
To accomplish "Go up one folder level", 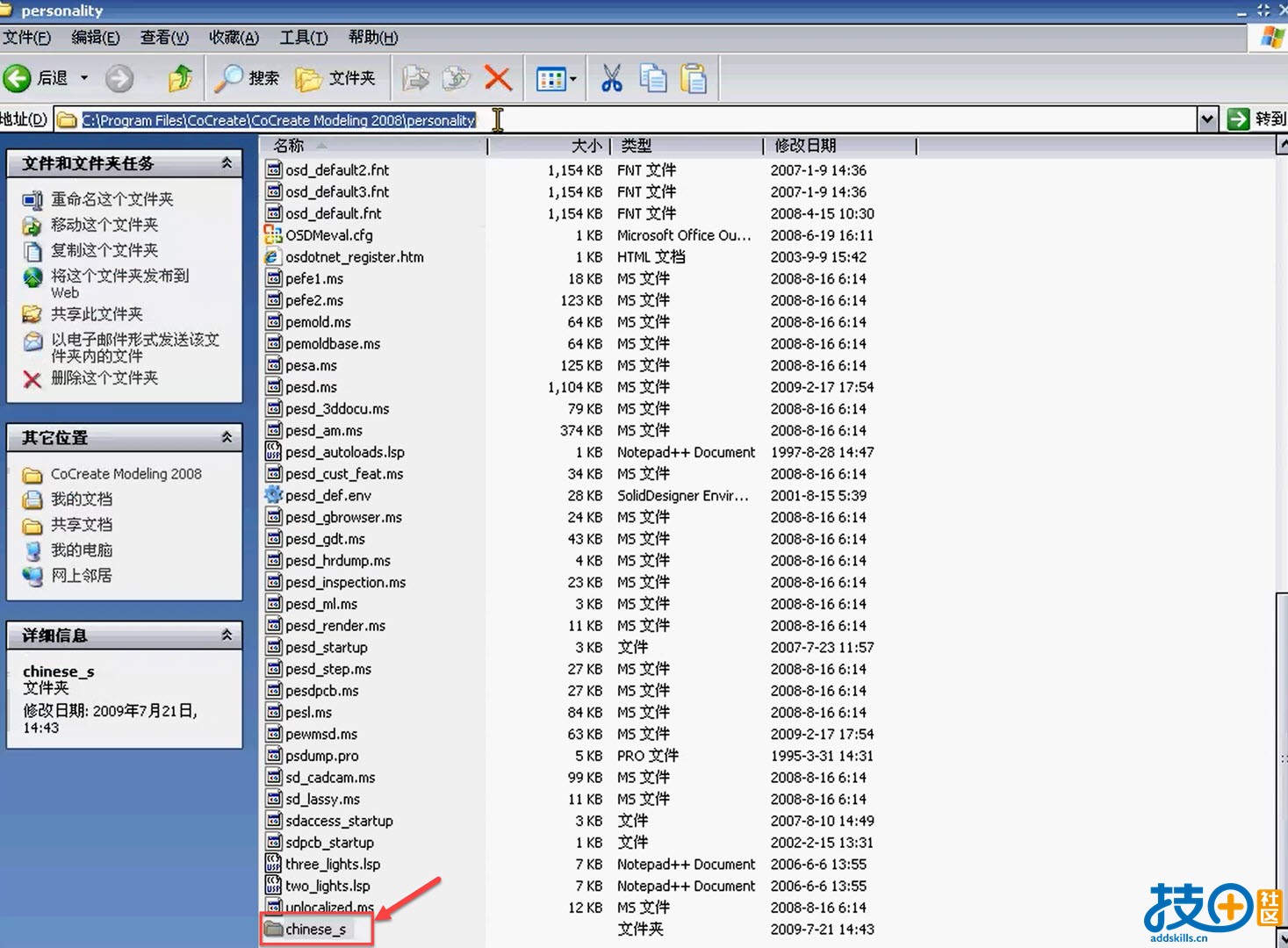I will [x=180, y=78].
